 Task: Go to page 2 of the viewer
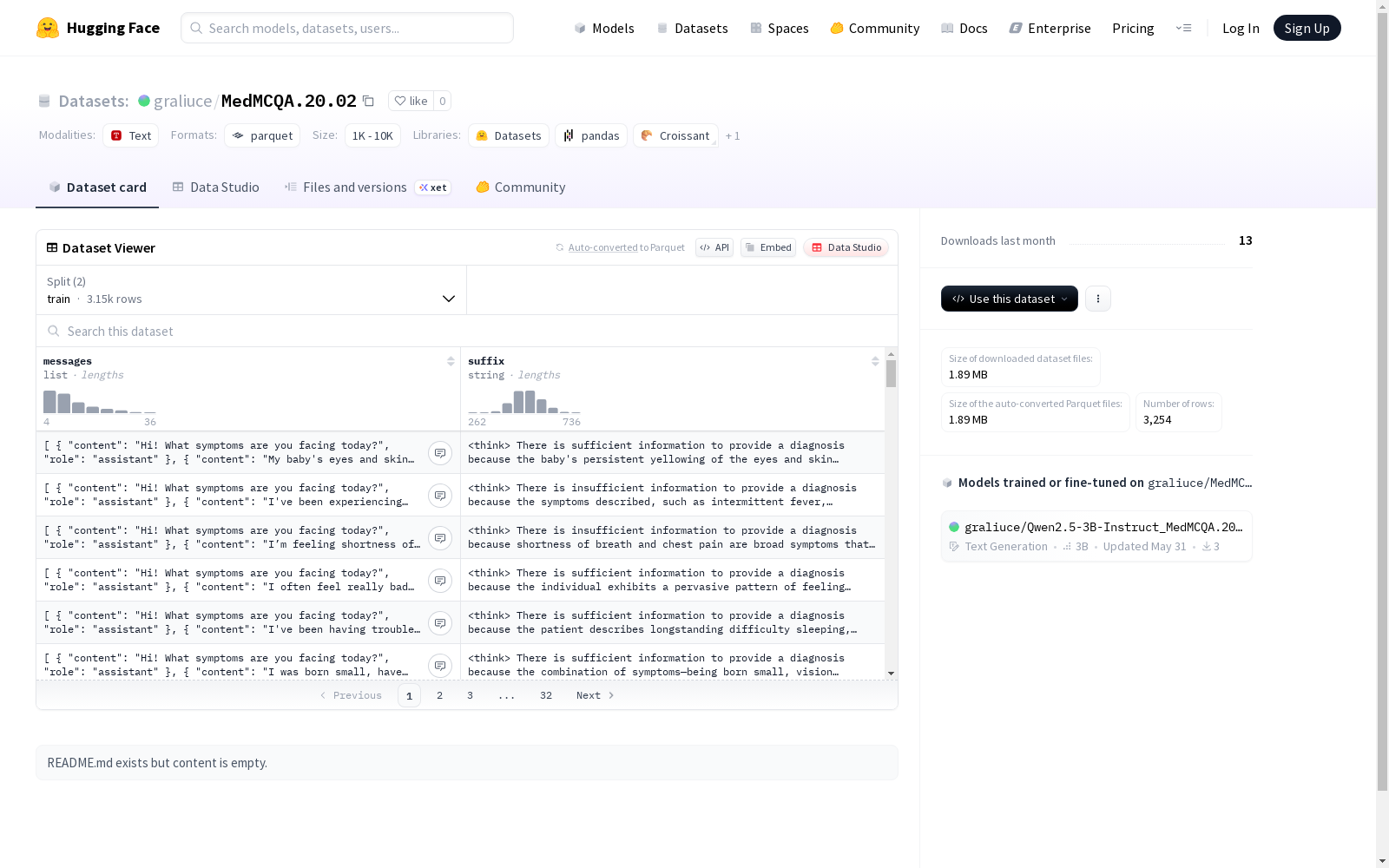pos(440,695)
